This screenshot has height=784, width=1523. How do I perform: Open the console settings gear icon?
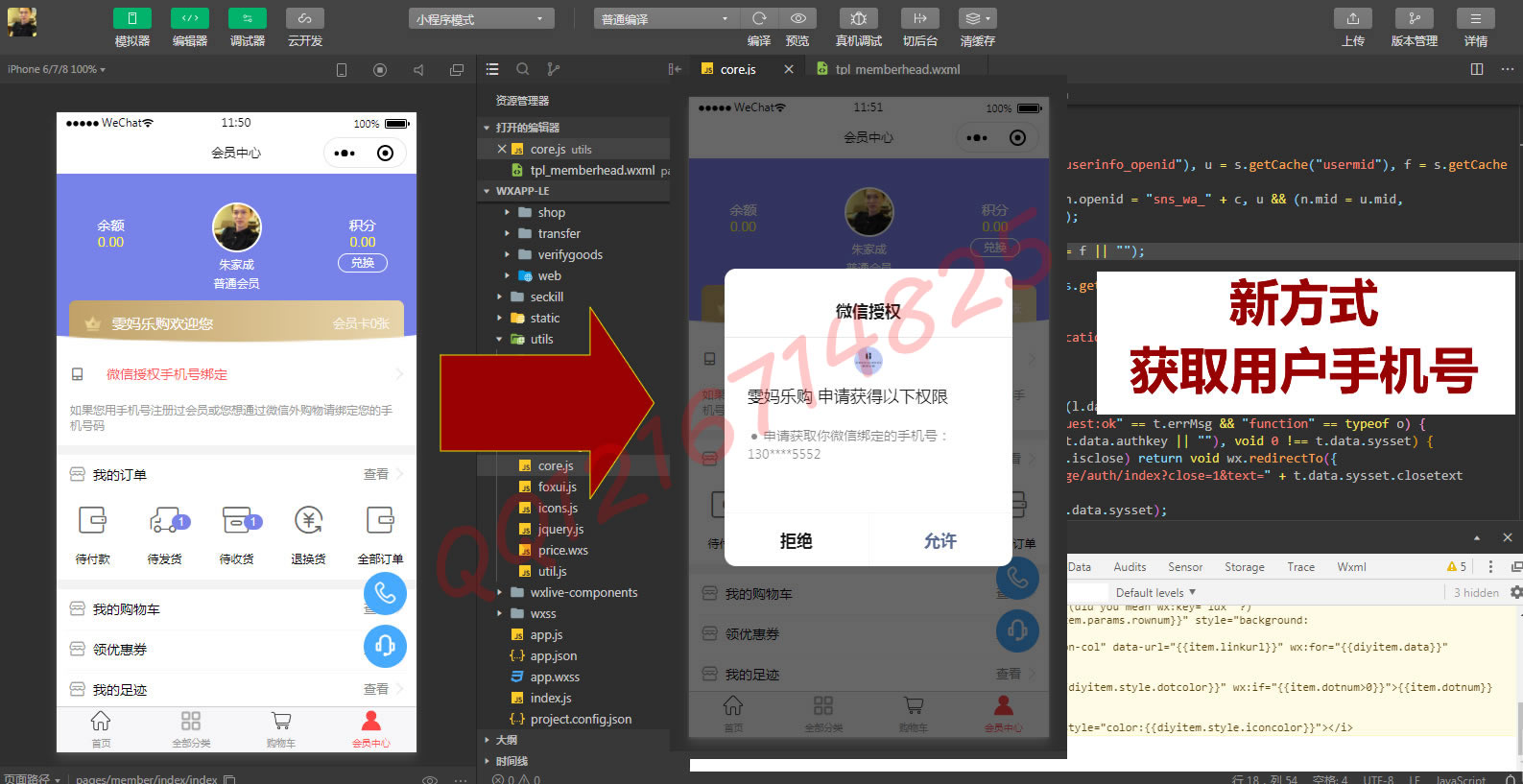click(1516, 593)
